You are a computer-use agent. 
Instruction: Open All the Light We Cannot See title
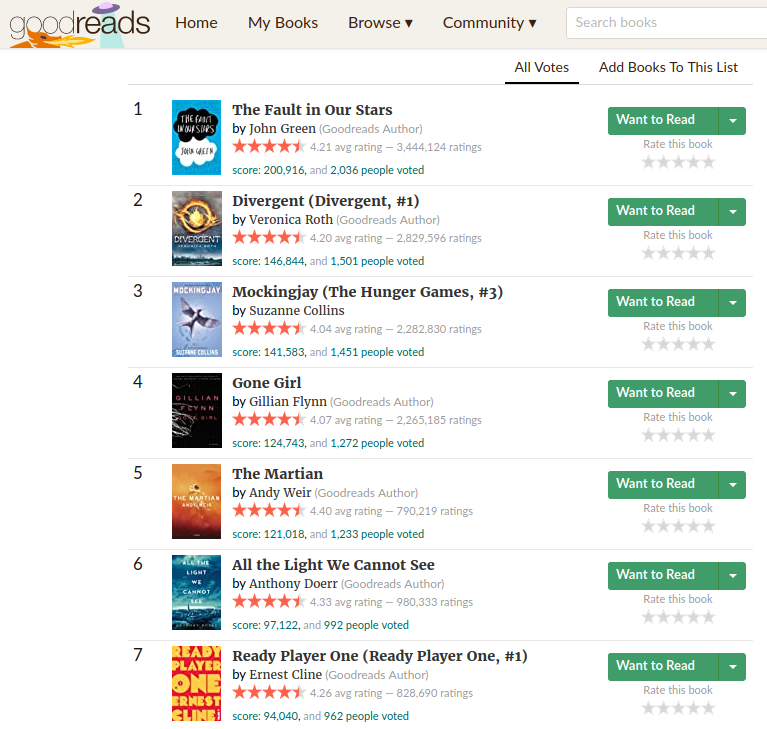pos(333,565)
